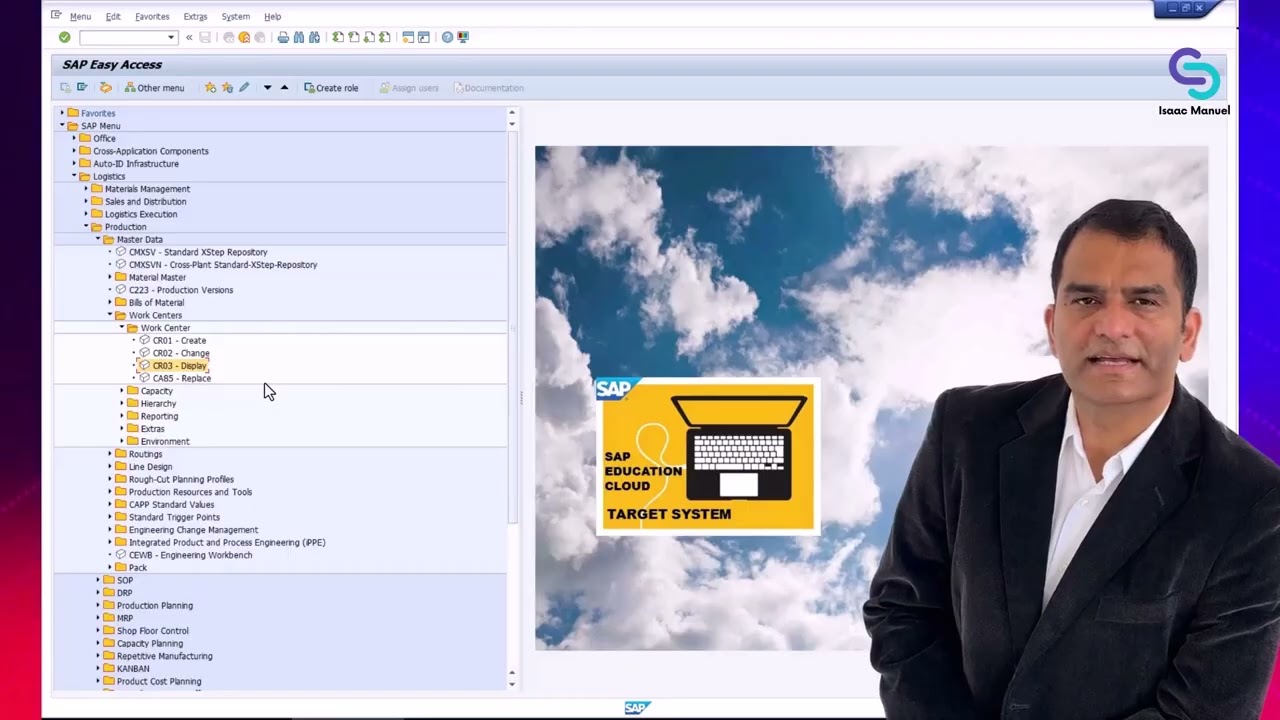Expand Cross-Application Components folder
This screenshot has height=720, width=1280.
pyautogui.click(x=74, y=151)
